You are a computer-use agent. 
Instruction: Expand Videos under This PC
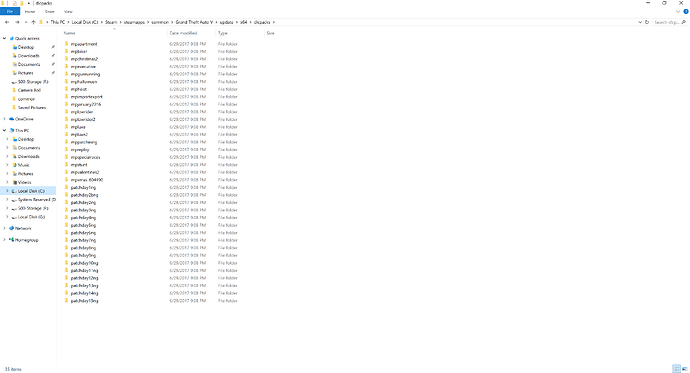pos(7,182)
